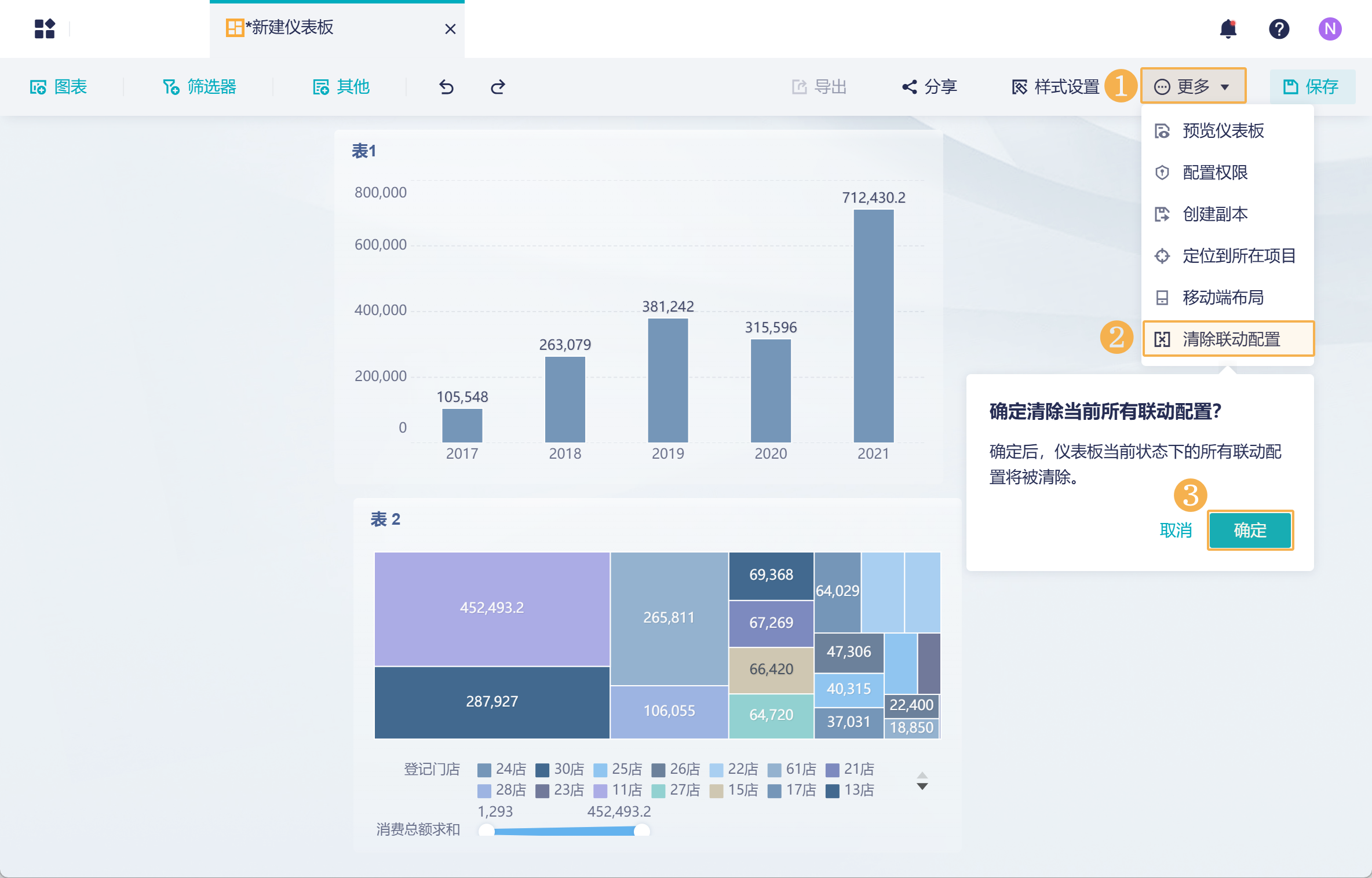Open the app grid home icon
Screen dimensions: 1372x878
(45, 29)
